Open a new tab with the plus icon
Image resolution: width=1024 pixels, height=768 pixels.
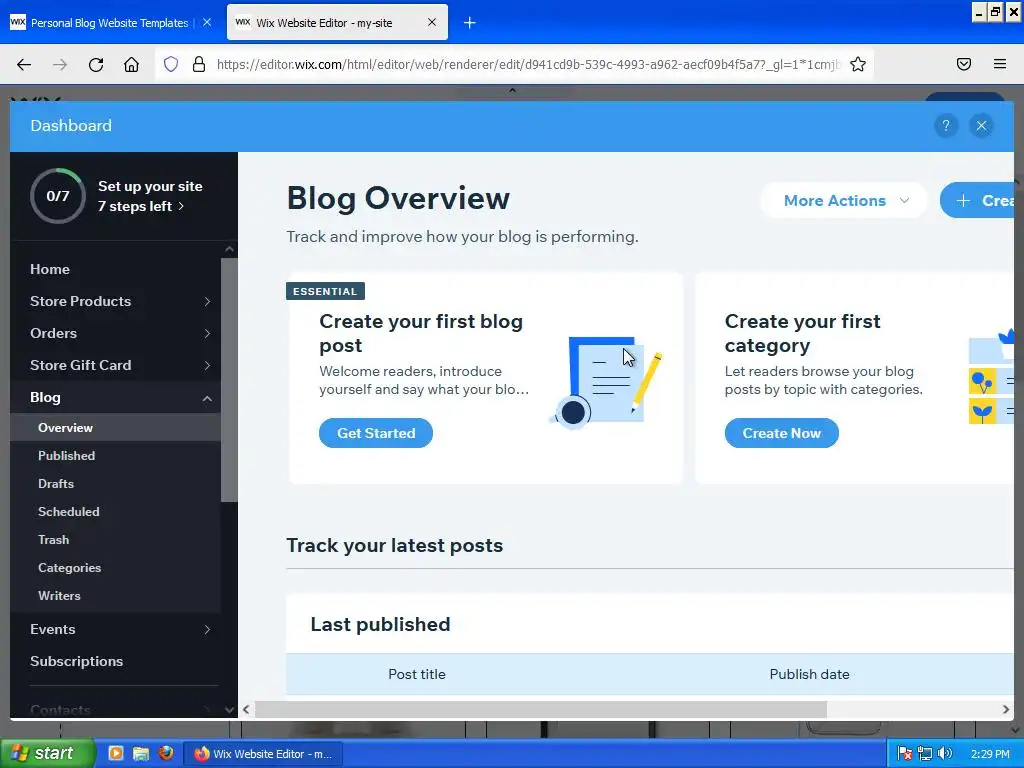(469, 23)
